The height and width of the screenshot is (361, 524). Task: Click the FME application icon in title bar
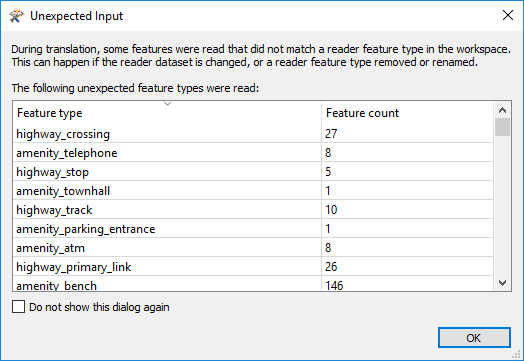[x=16, y=16]
